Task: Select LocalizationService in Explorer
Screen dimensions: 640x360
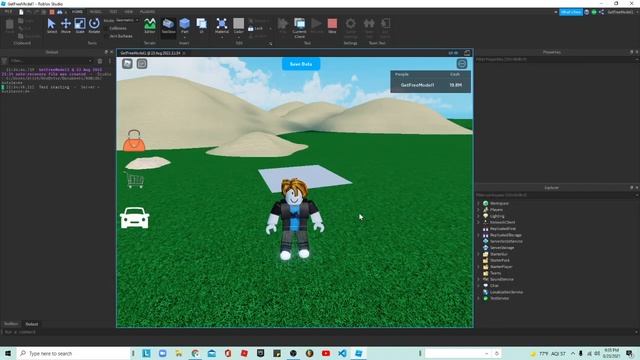Action: pyautogui.click(x=507, y=292)
